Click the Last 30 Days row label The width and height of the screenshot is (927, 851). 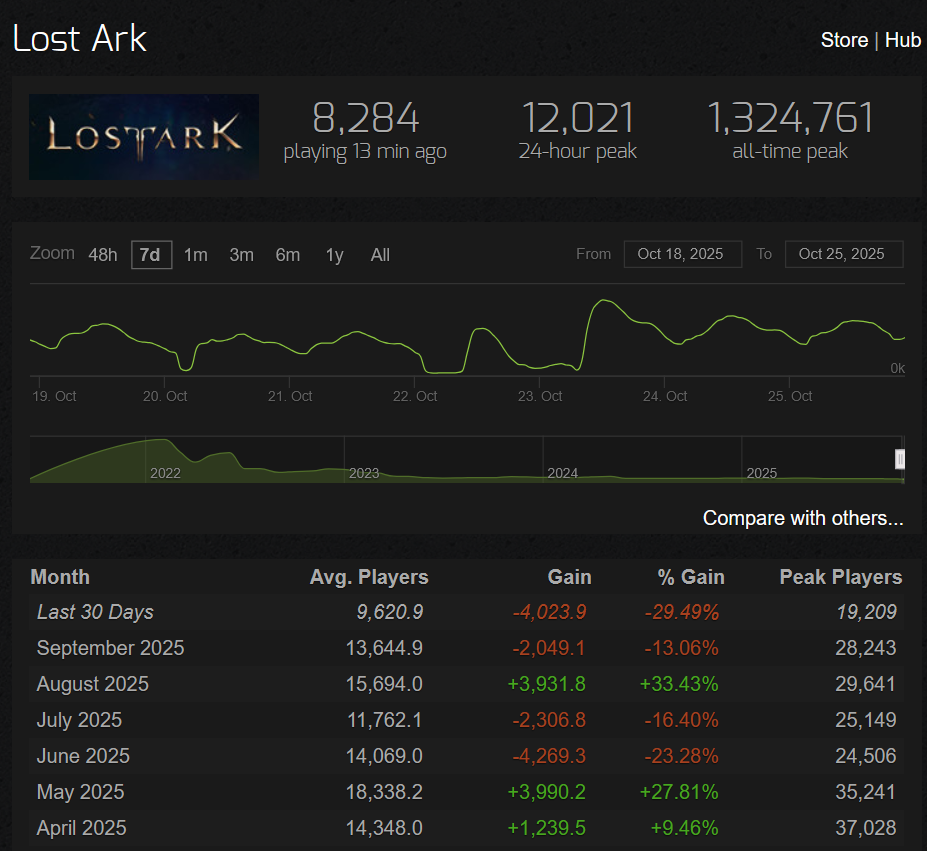pyautogui.click(x=95, y=612)
